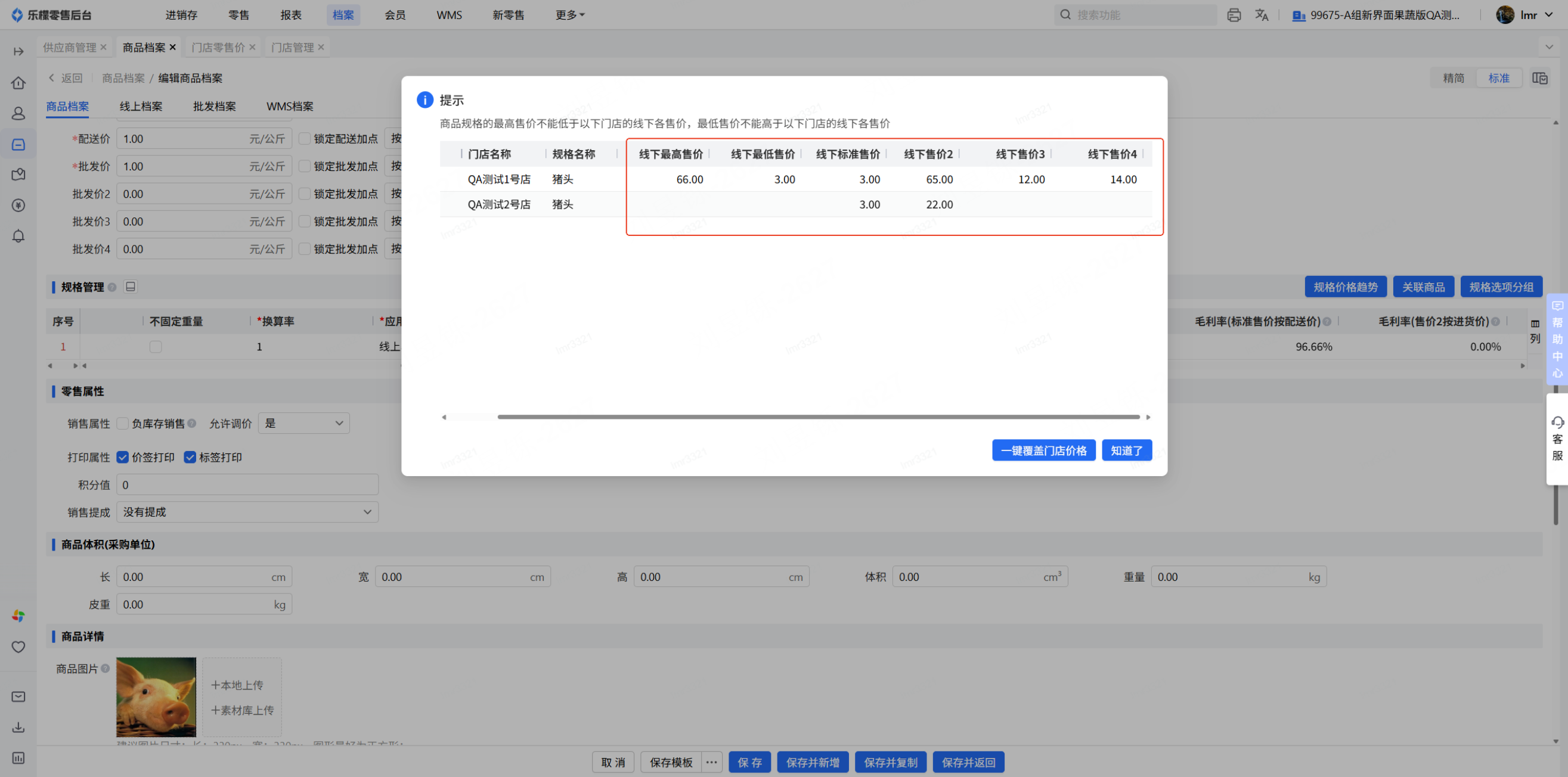Open the 报表 menu in the top bar

click(290, 15)
